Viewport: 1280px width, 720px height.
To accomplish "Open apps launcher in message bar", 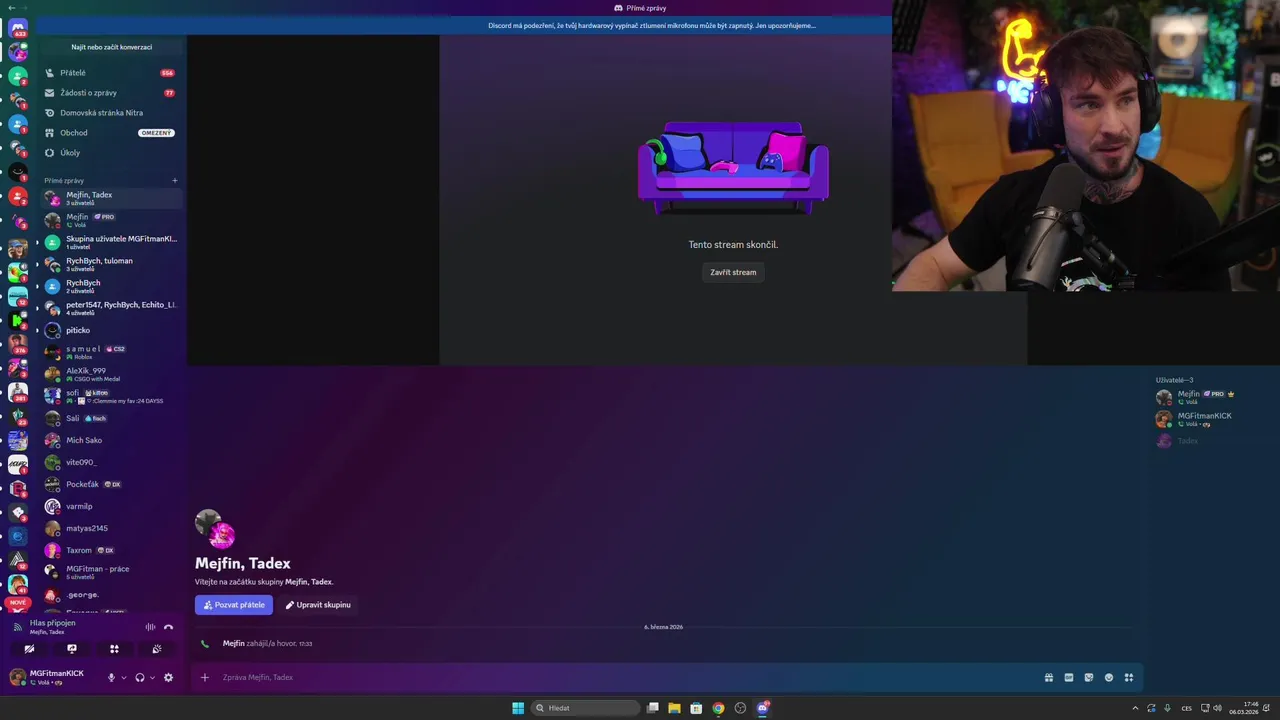I will click(x=1129, y=677).
